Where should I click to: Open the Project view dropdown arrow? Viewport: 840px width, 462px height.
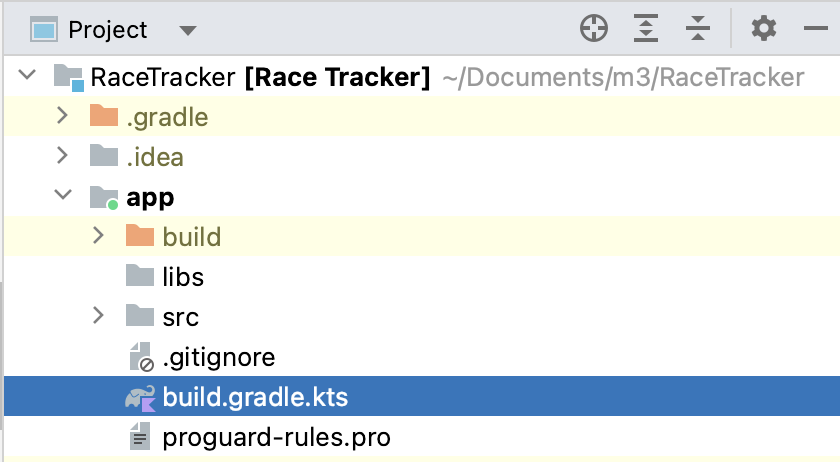tap(187, 31)
